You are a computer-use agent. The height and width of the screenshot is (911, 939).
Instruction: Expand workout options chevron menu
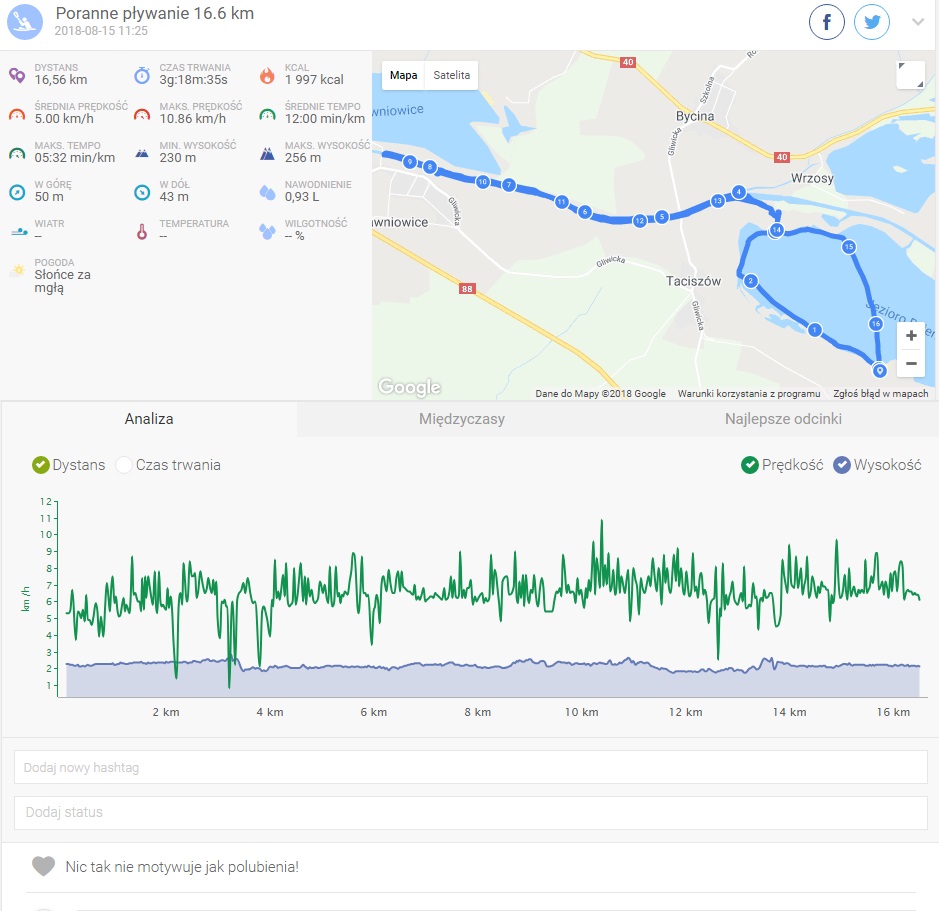tap(918, 22)
